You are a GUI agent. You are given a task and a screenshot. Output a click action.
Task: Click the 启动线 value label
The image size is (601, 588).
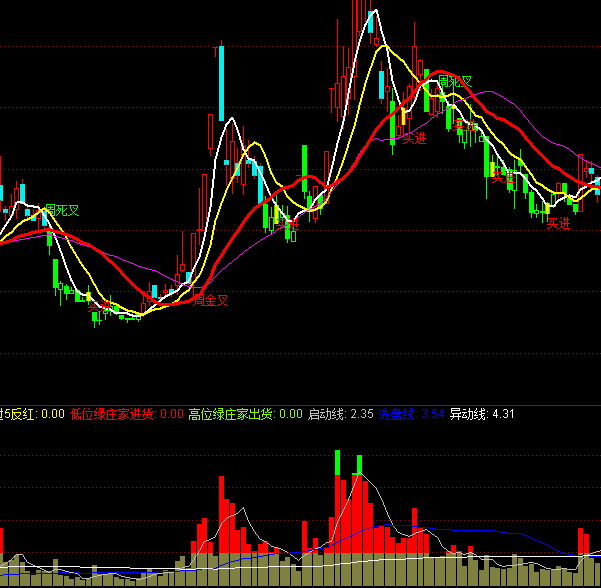(x=328, y=414)
